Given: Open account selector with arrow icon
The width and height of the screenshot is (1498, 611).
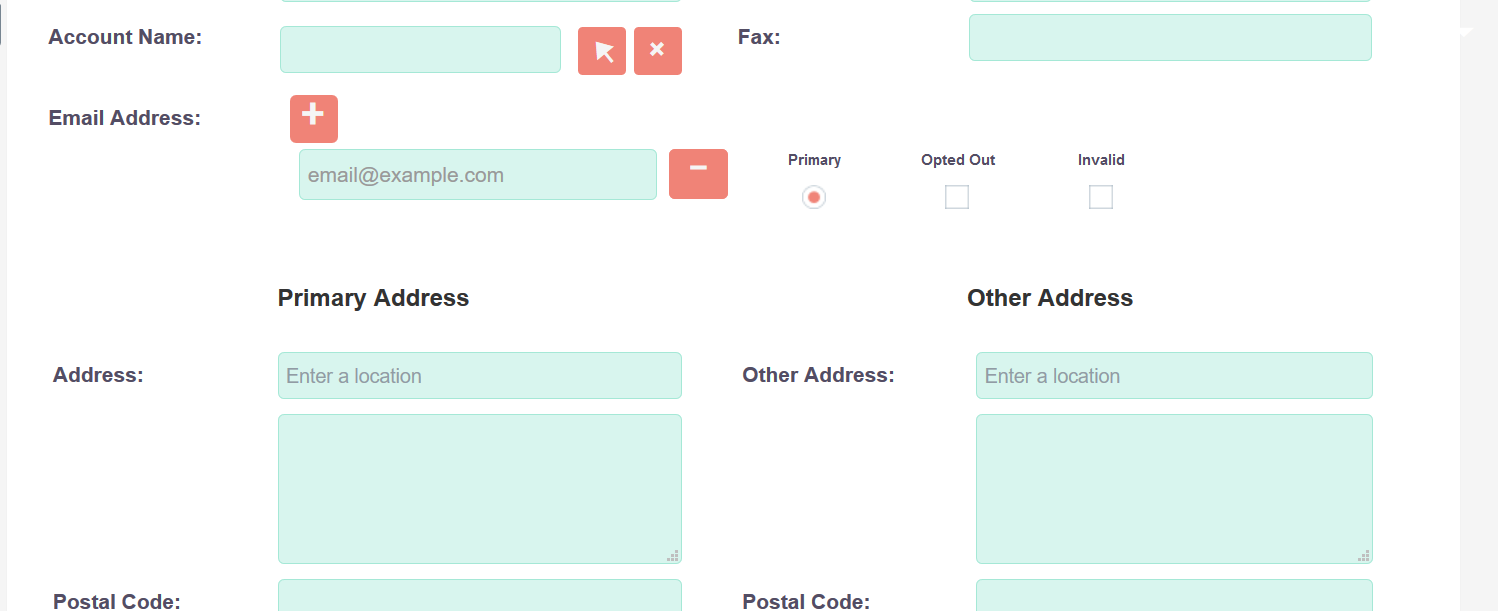Looking at the screenshot, I should coord(602,51).
